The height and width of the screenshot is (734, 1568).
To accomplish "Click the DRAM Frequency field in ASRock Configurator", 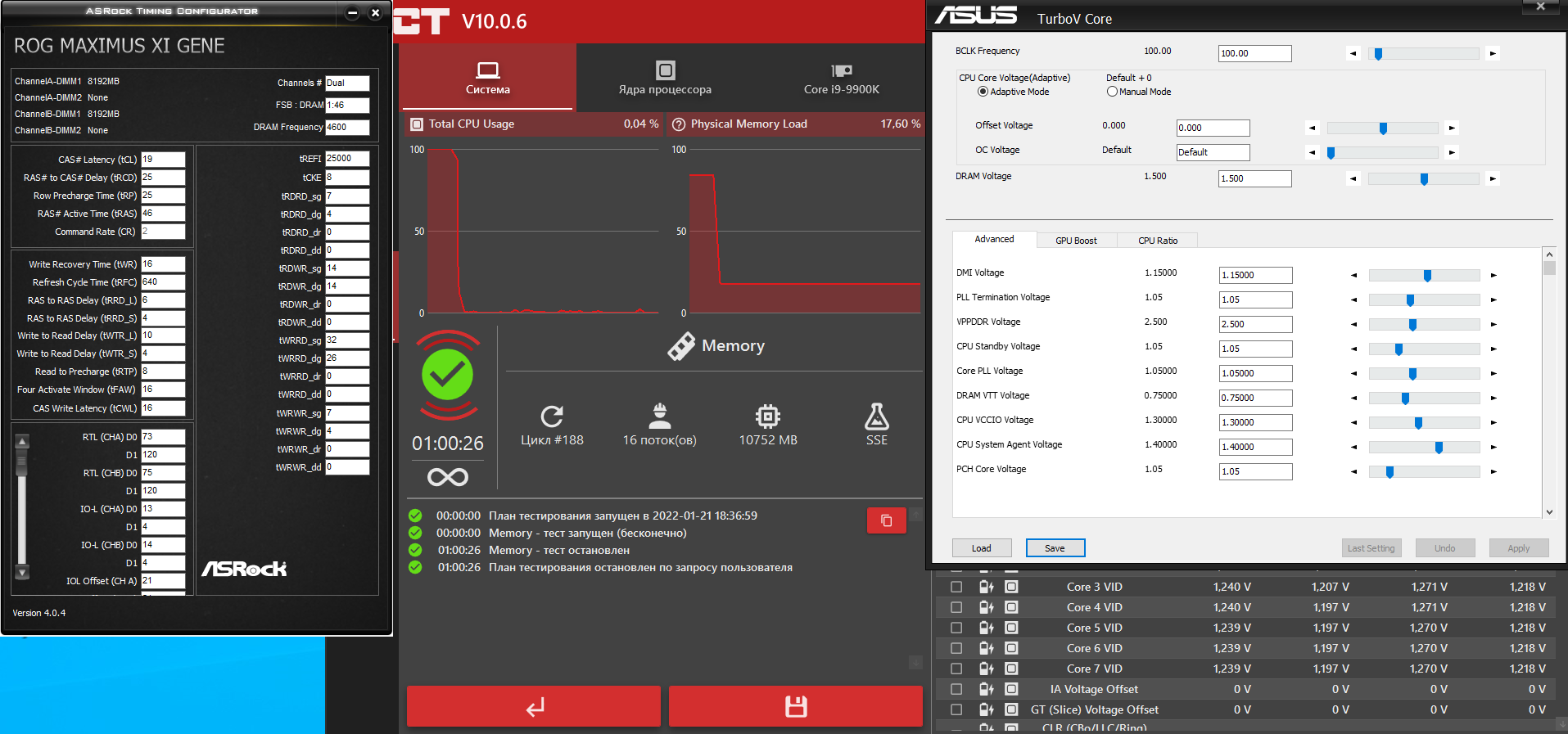I will (347, 128).
